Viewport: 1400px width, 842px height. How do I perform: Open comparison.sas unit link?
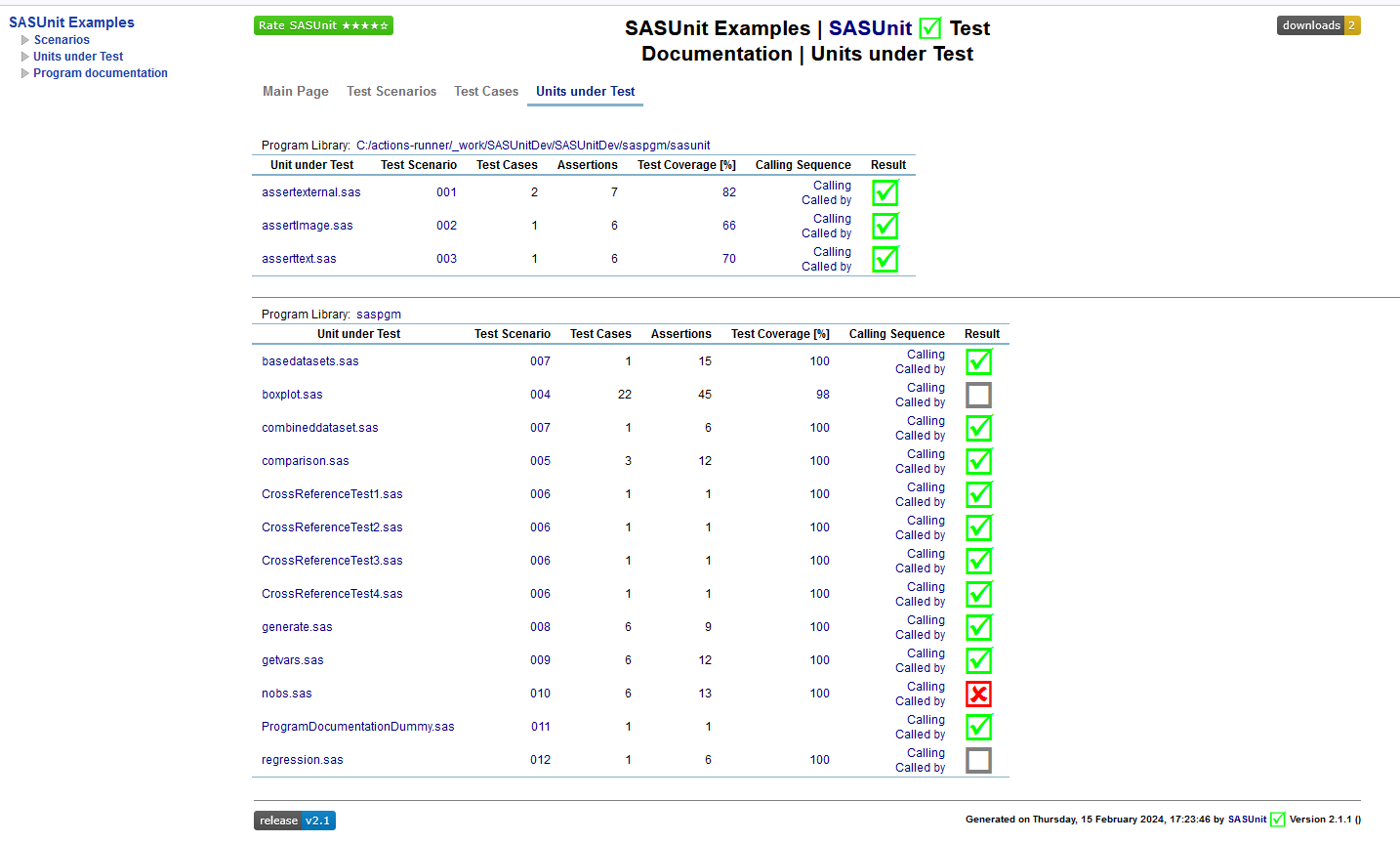pos(306,461)
